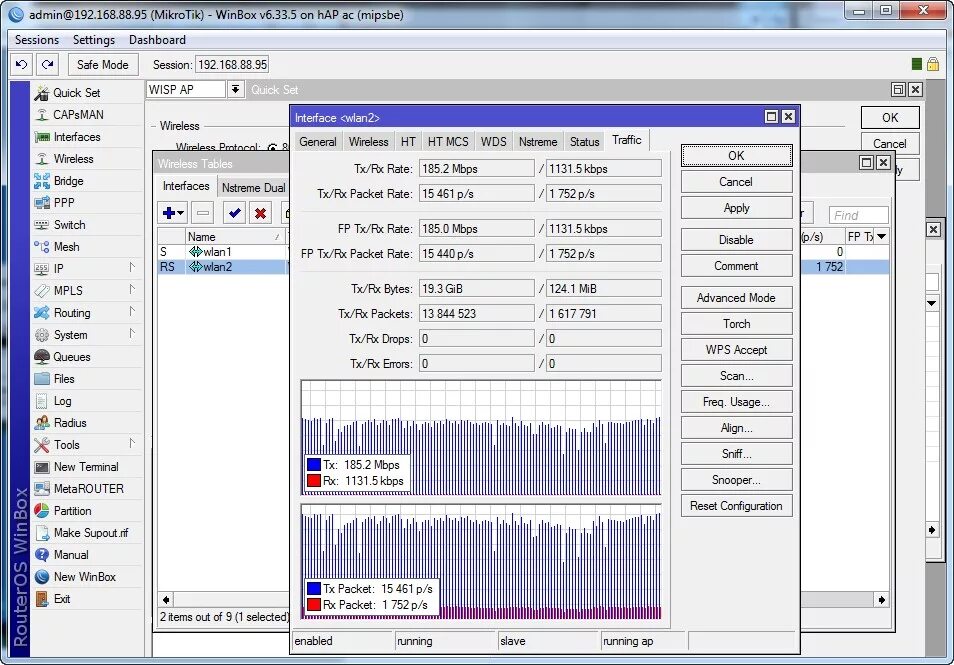Click WPS Accept button

coord(736,350)
